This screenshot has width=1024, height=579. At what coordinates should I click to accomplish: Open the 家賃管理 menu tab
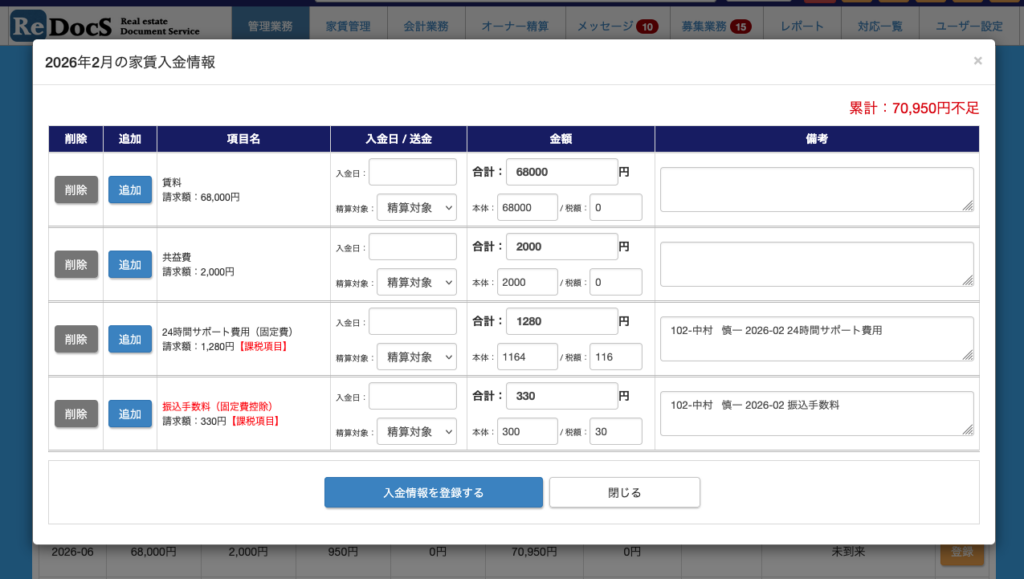(347, 26)
